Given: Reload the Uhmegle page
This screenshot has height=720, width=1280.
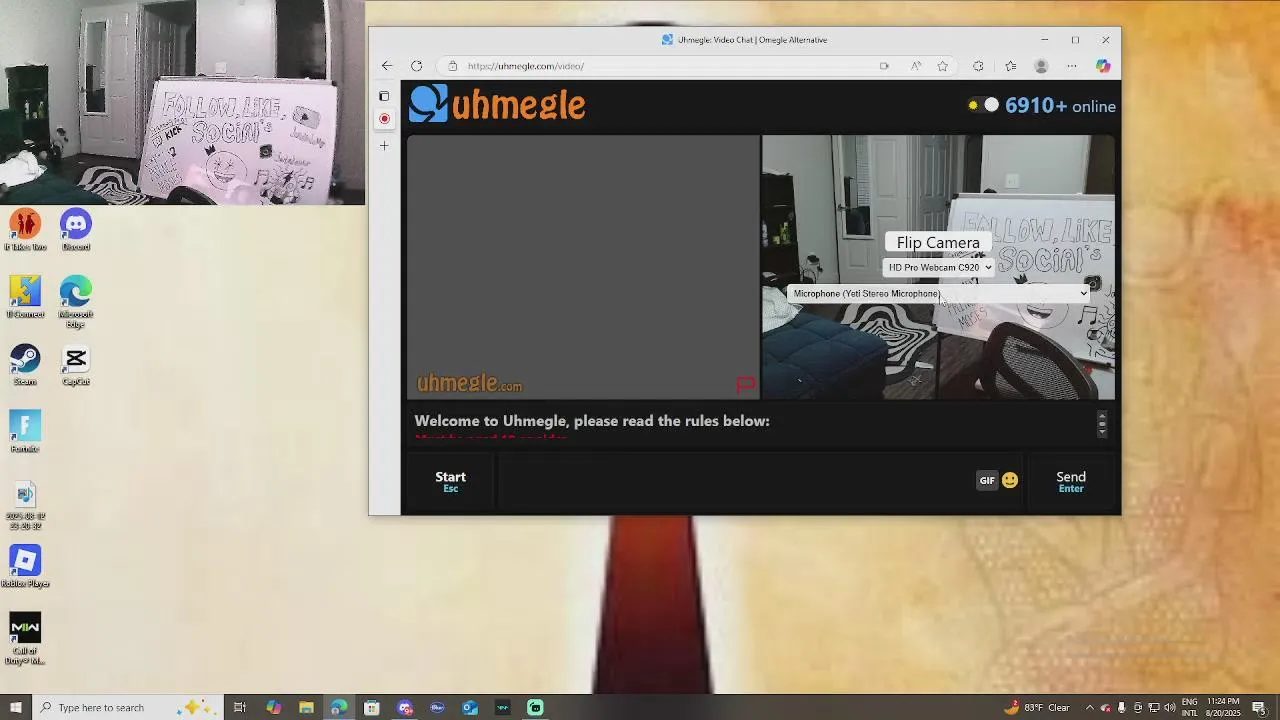Looking at the screenshot, I should 416,66.
